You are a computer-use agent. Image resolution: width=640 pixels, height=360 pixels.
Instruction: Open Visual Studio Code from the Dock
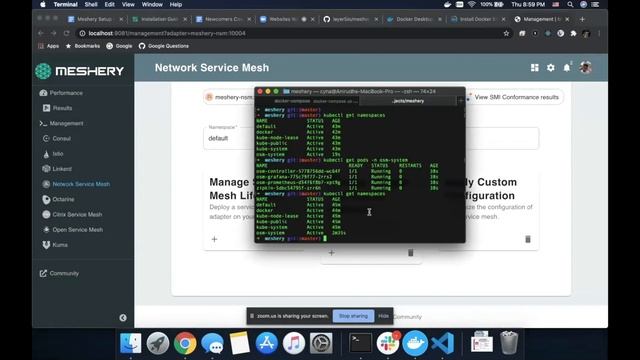tap(442, 343)
